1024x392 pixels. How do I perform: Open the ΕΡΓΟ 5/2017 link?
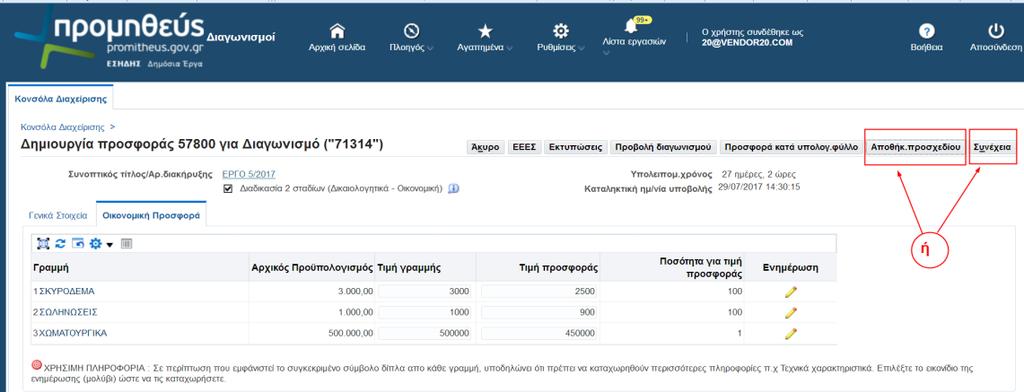(249, 174)
